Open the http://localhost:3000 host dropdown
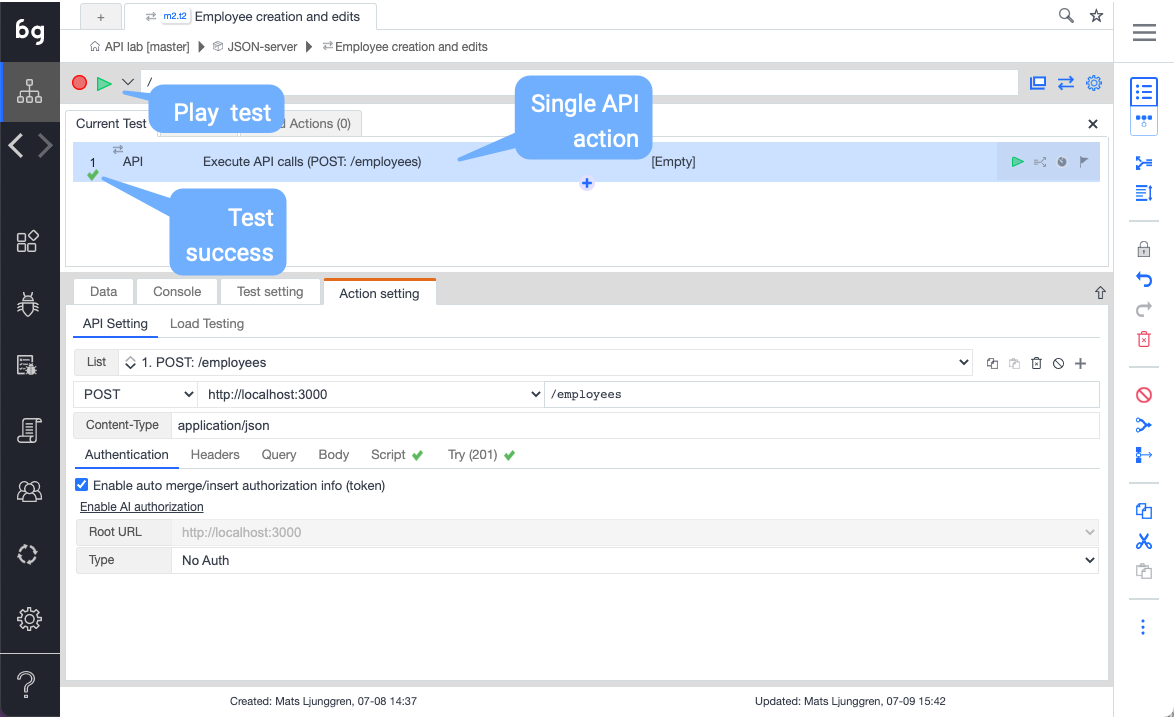This screenshot has height=717, width=1174. (371, 394)
